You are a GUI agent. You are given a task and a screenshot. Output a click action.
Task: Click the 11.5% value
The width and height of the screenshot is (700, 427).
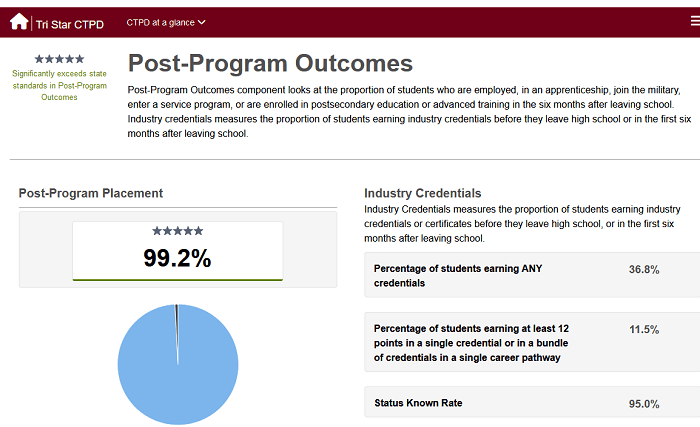644,329
